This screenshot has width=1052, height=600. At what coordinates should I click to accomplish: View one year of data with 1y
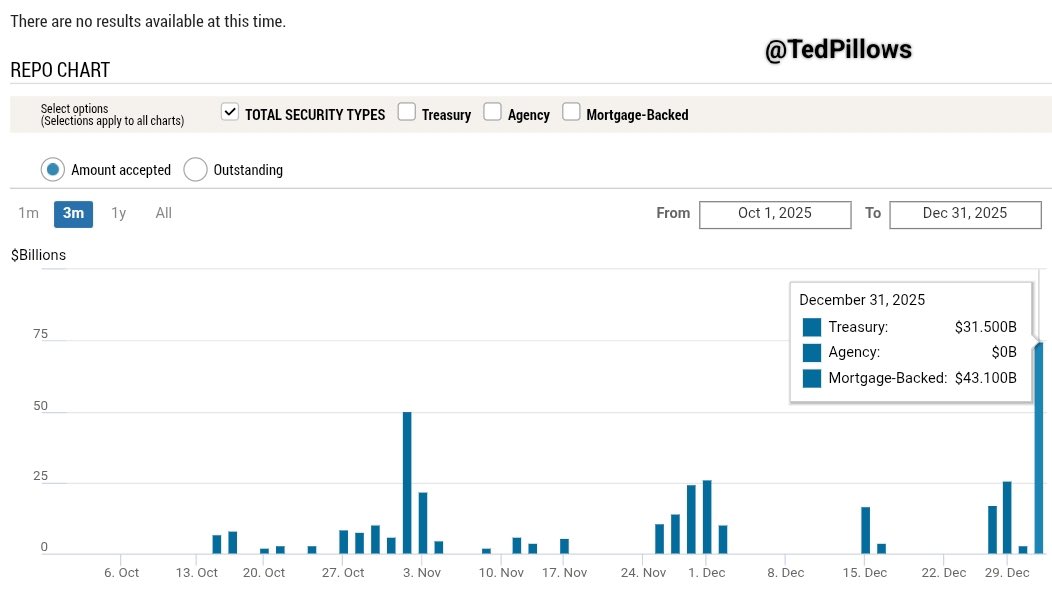[118, 213]
